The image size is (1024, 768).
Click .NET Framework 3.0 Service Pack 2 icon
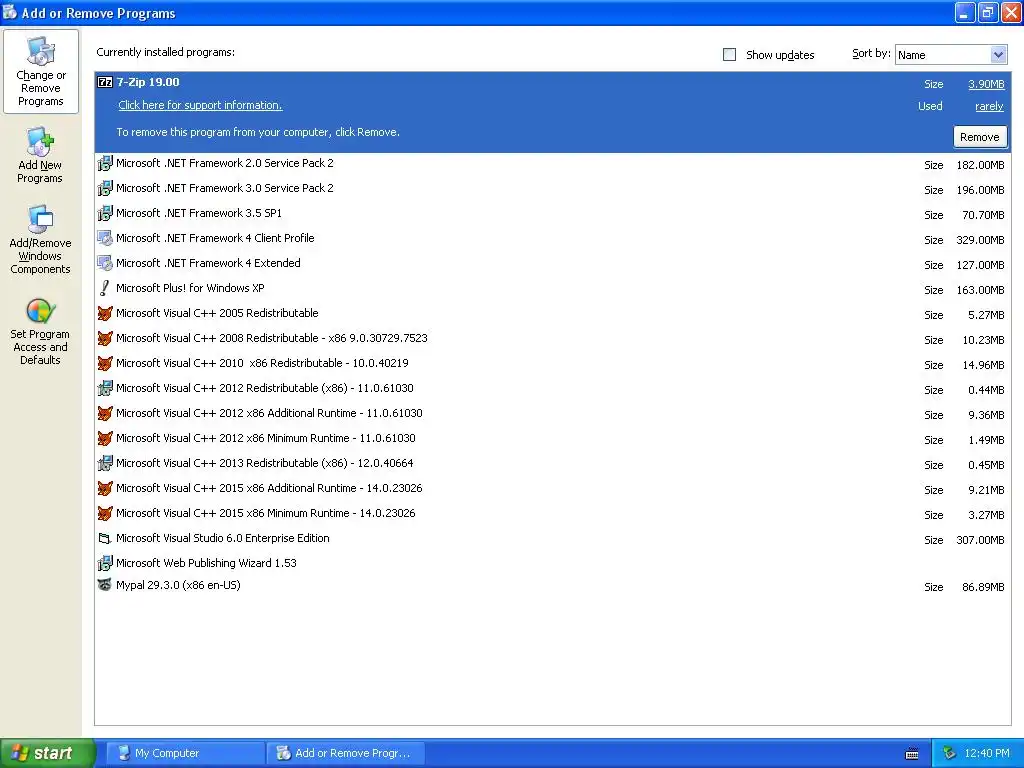coord(104,188)
